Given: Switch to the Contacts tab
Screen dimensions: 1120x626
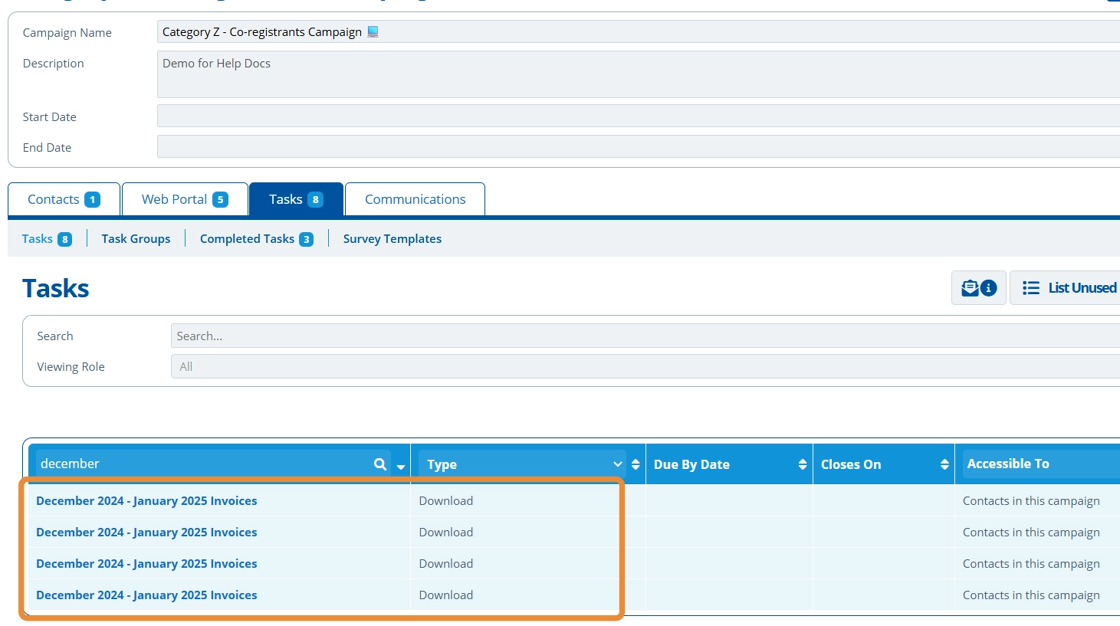Looking at the screenshot, I should tap(64, 199).
